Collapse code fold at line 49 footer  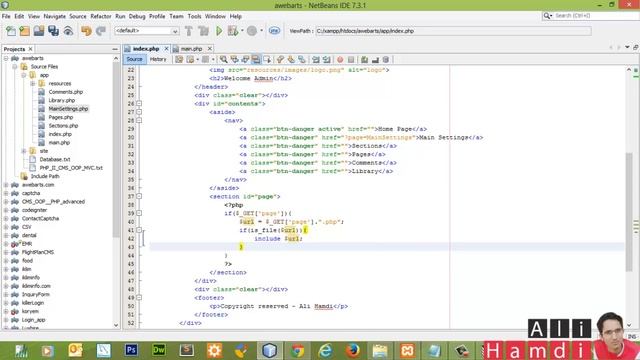pos(139,298)
